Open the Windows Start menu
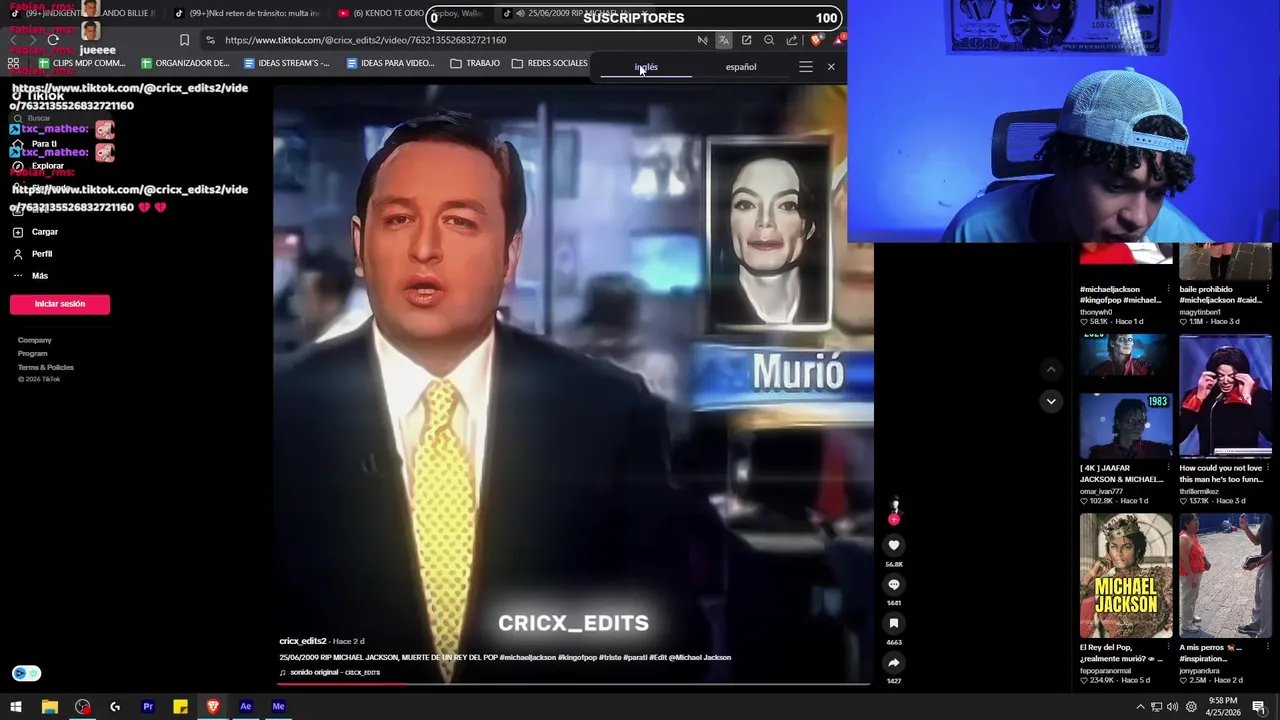This screenshot has height=720, width=1280. point(16,706)
